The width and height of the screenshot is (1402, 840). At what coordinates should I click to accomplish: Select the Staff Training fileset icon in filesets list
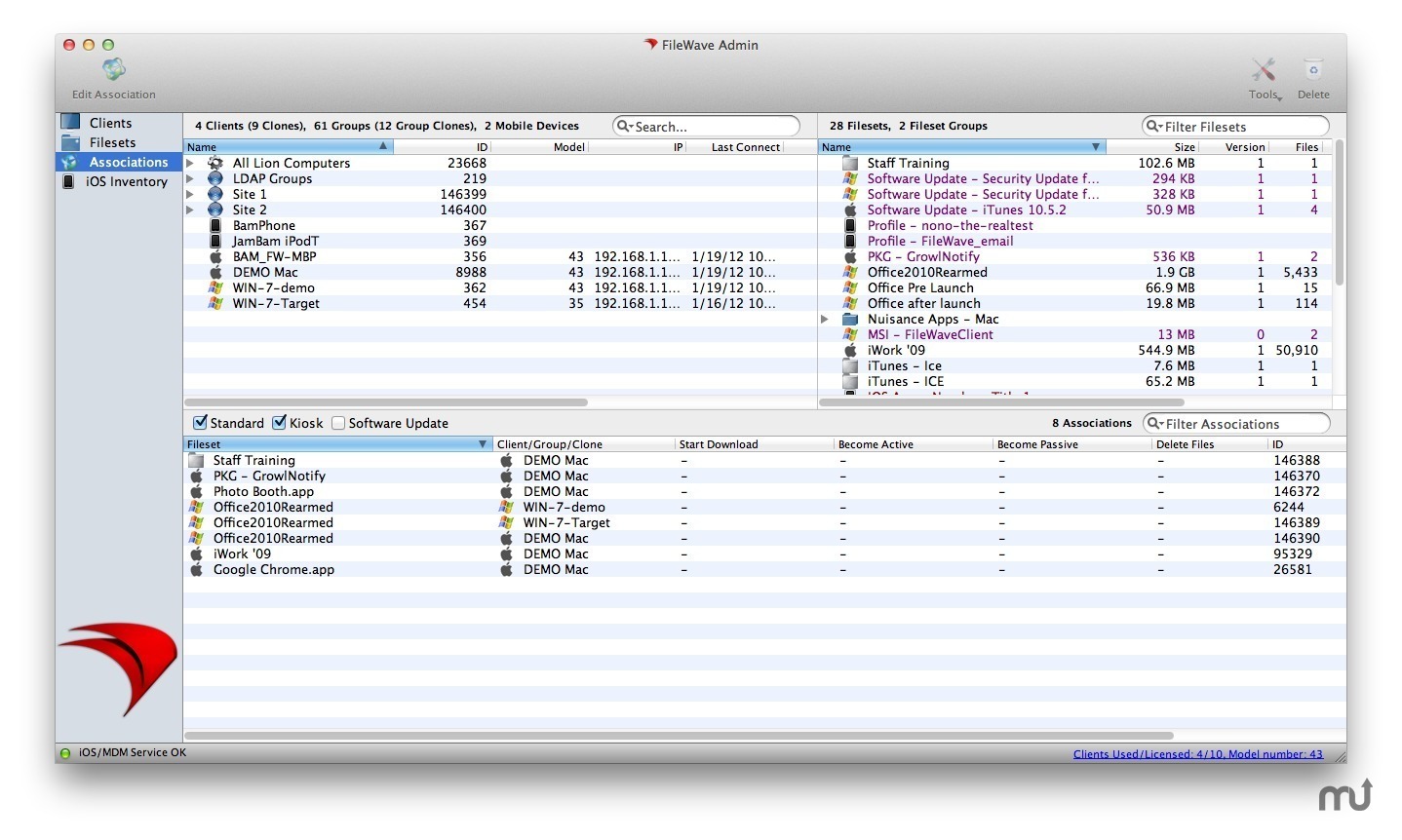850,163
